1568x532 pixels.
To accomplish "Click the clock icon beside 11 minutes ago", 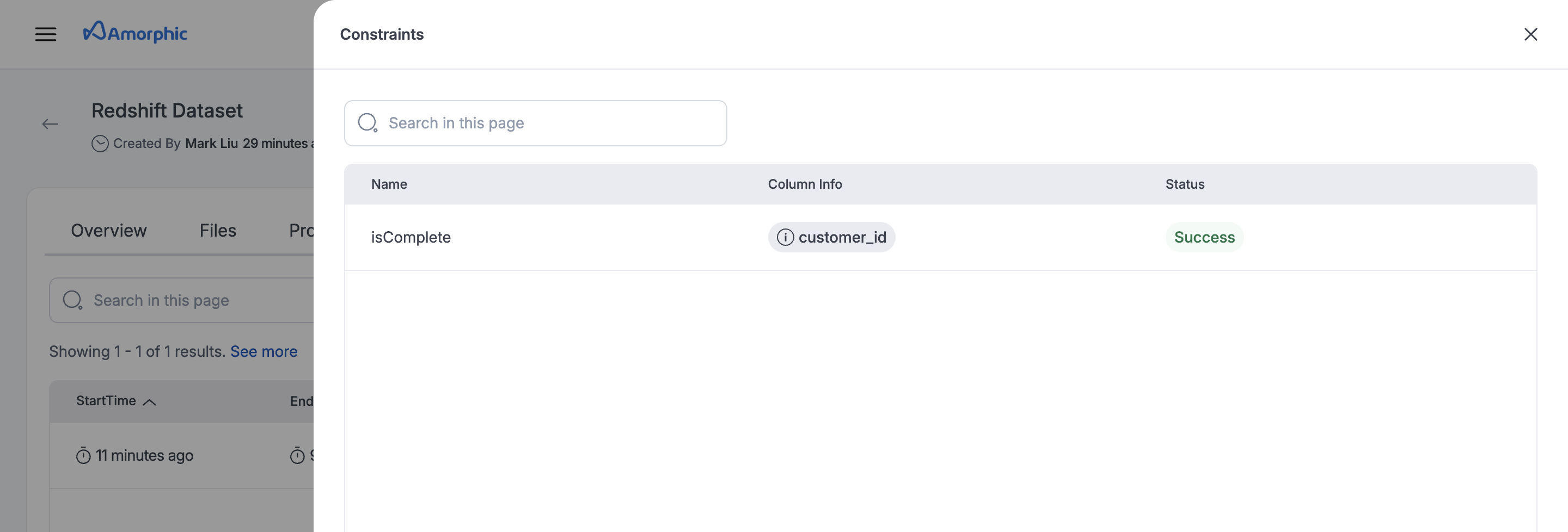I will [x=84, y=455].
